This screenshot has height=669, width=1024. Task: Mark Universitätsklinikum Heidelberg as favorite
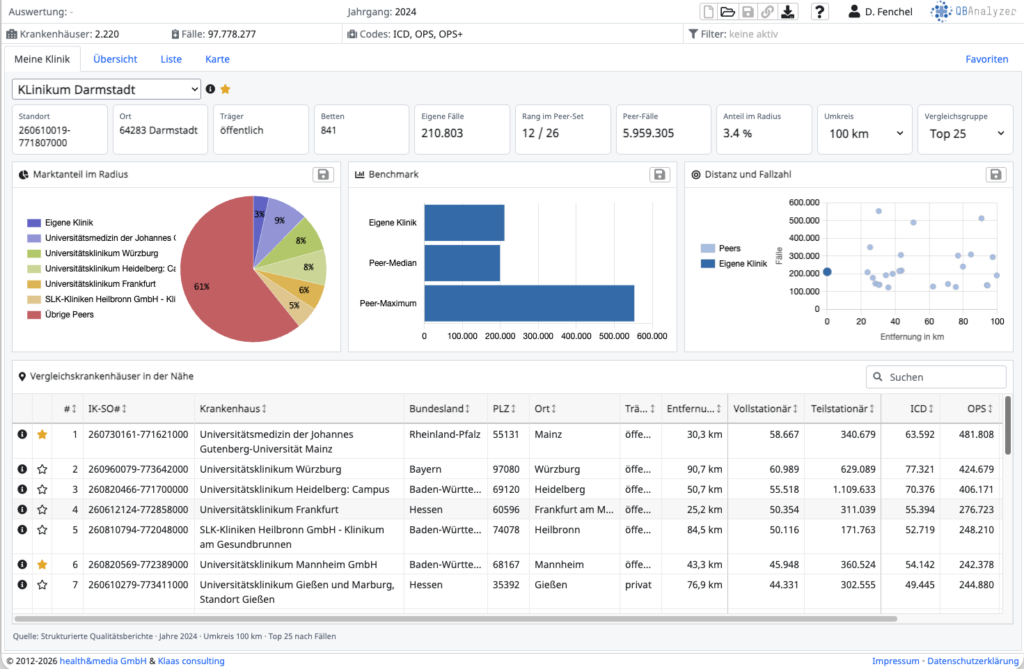point(42,489)
